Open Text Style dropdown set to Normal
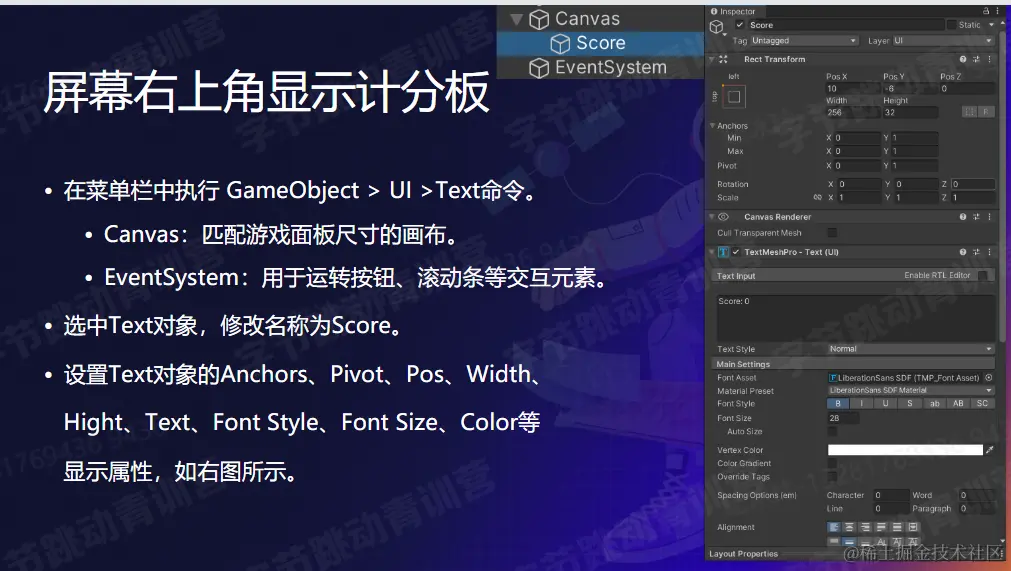 coord(910,349)
